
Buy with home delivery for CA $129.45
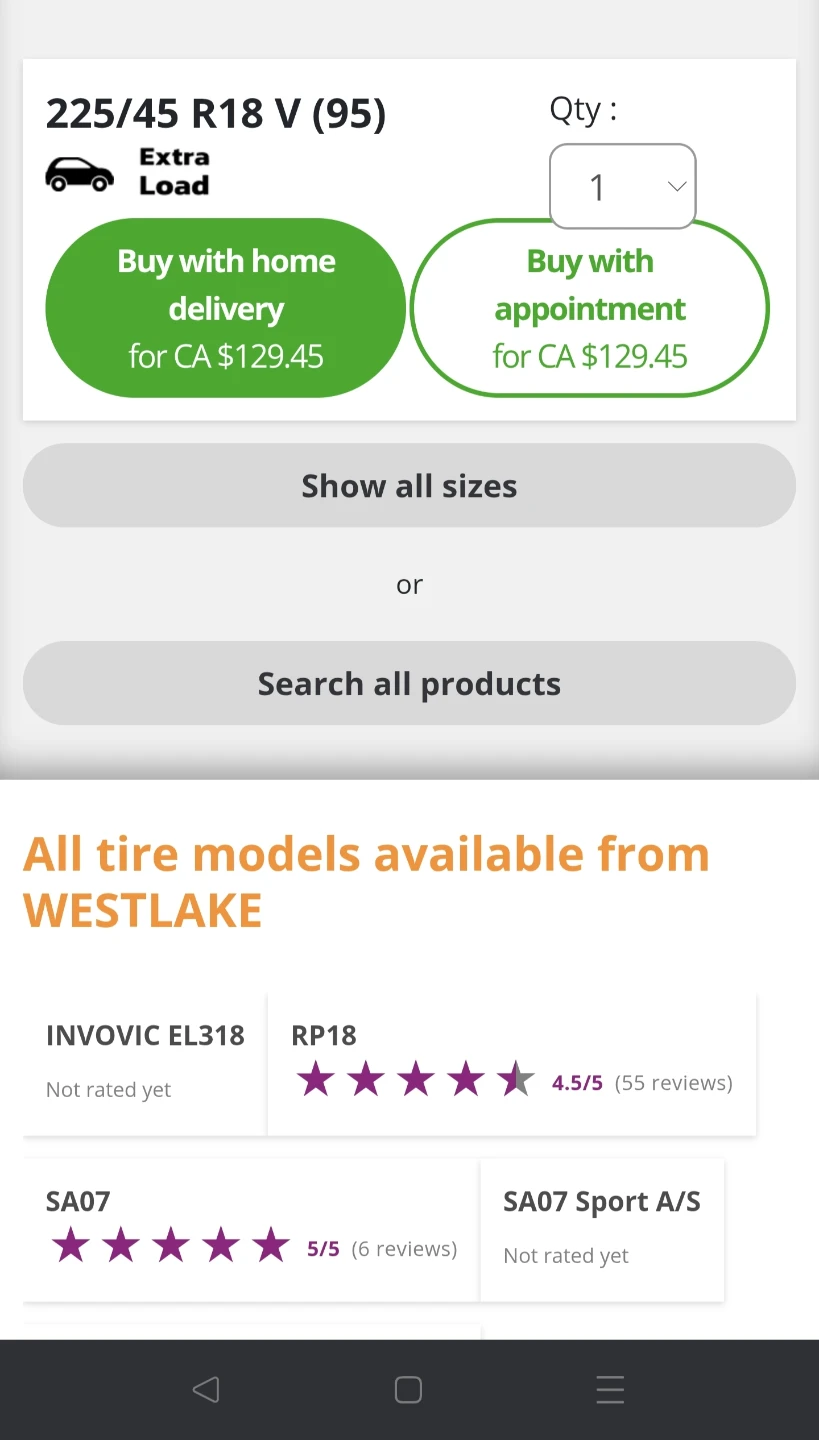(226, 308)
